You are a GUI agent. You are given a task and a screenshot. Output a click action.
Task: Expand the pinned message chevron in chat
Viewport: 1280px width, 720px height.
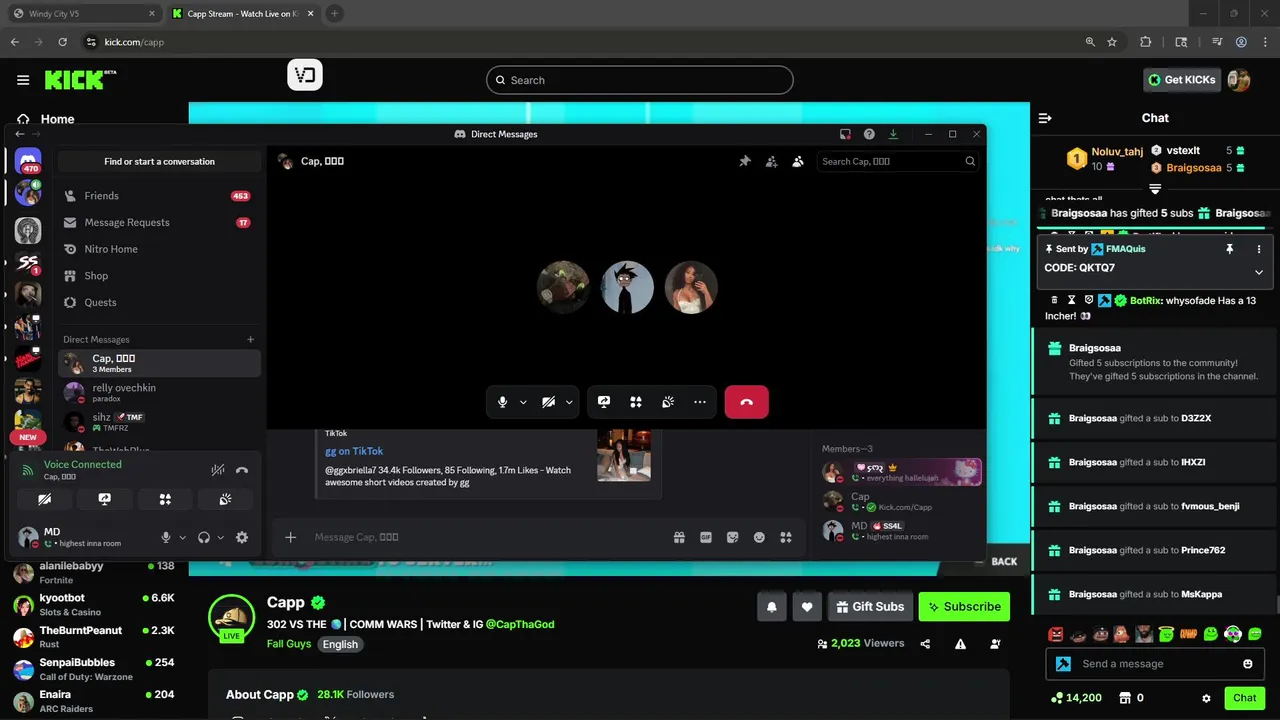click(1259, 272)
